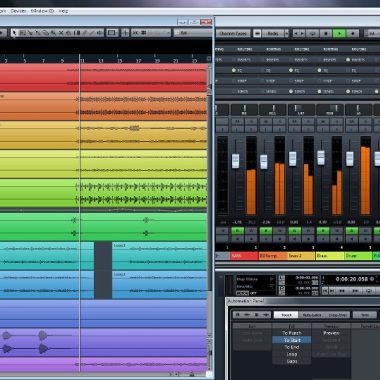Open the snap type dropdown in project toolbar
Image resolution: width=380 pixels, height=380 pixels.
pyautogui.click(x=151, y=33)
